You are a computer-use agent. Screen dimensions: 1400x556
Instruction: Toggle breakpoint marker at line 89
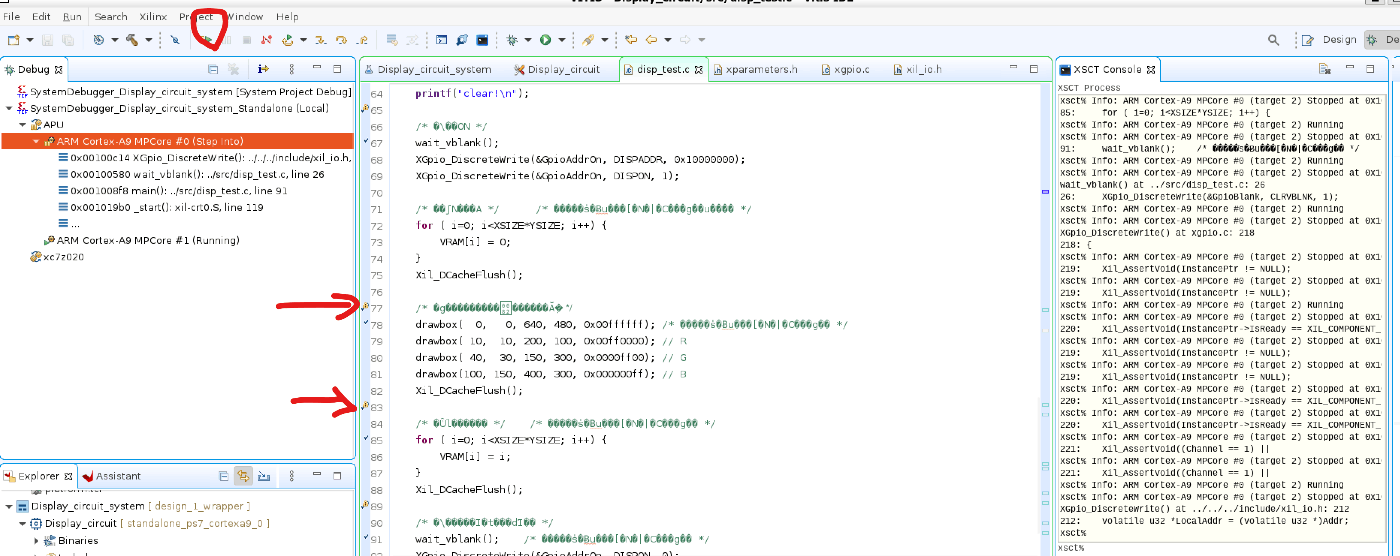(365, 506)
